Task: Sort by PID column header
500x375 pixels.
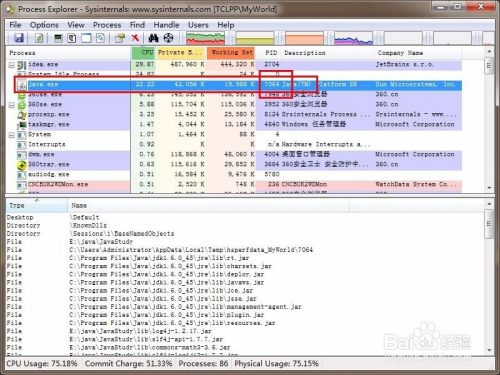Action: (269, 53)
